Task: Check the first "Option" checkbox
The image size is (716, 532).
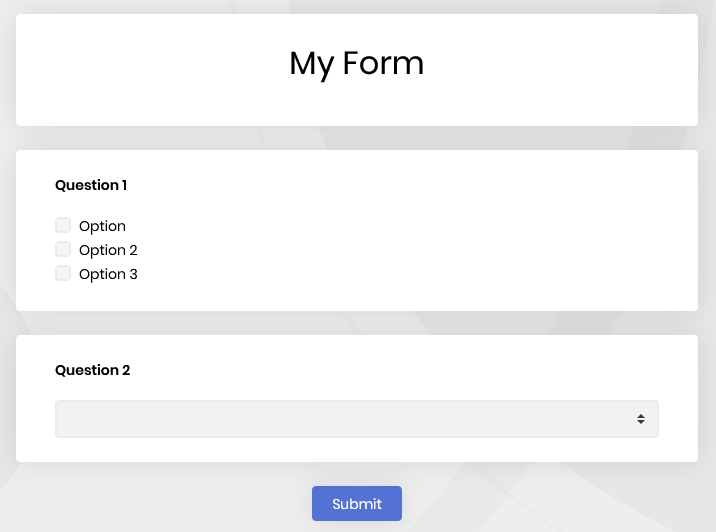Action: tap(63, 225)
